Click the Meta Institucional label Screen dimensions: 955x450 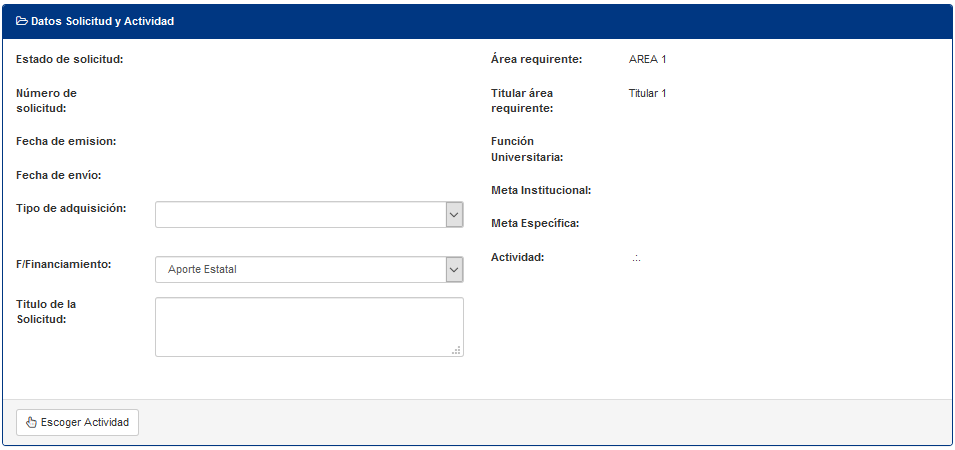(x=541, y=191)
